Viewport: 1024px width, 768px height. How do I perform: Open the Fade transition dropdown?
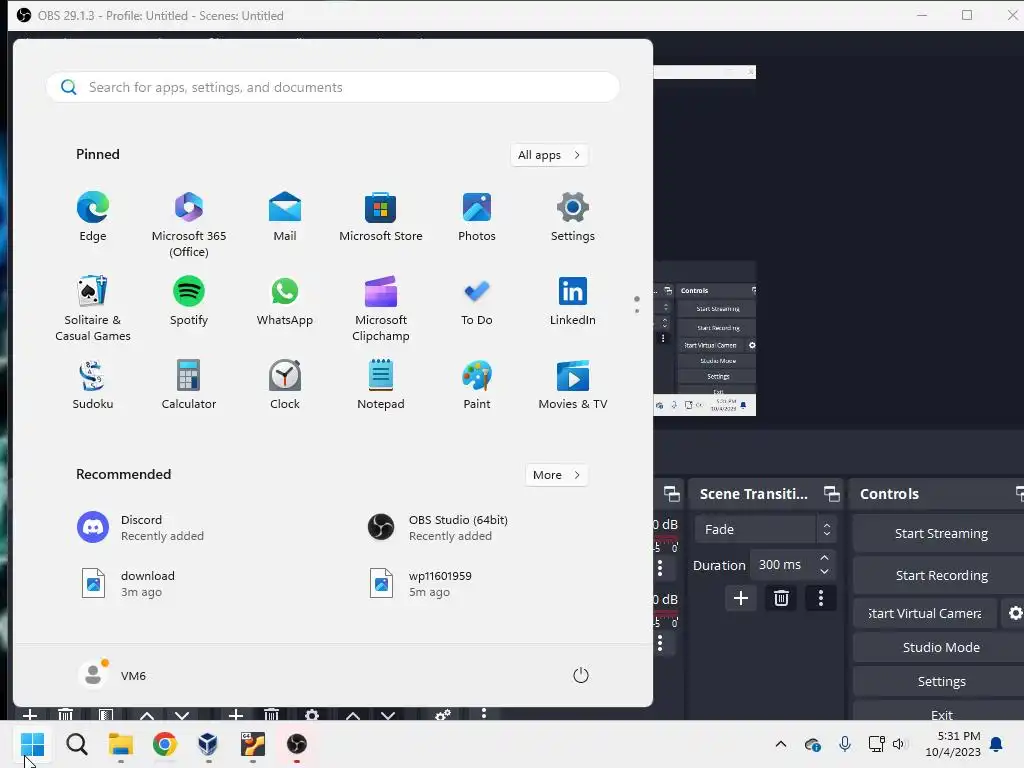tap(765, 529)
